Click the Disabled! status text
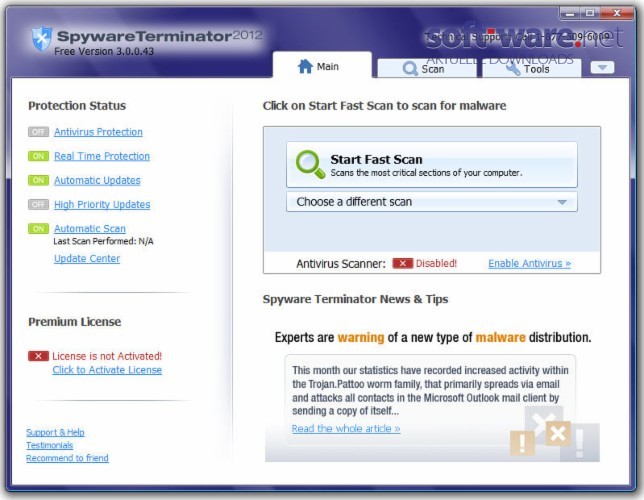 [436, 263]
